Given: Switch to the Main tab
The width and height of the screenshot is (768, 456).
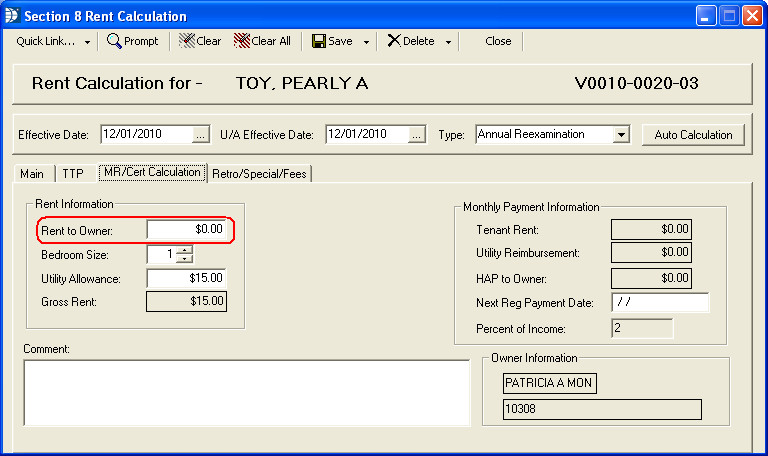Looking at the screenshot, I should [32, 174].
